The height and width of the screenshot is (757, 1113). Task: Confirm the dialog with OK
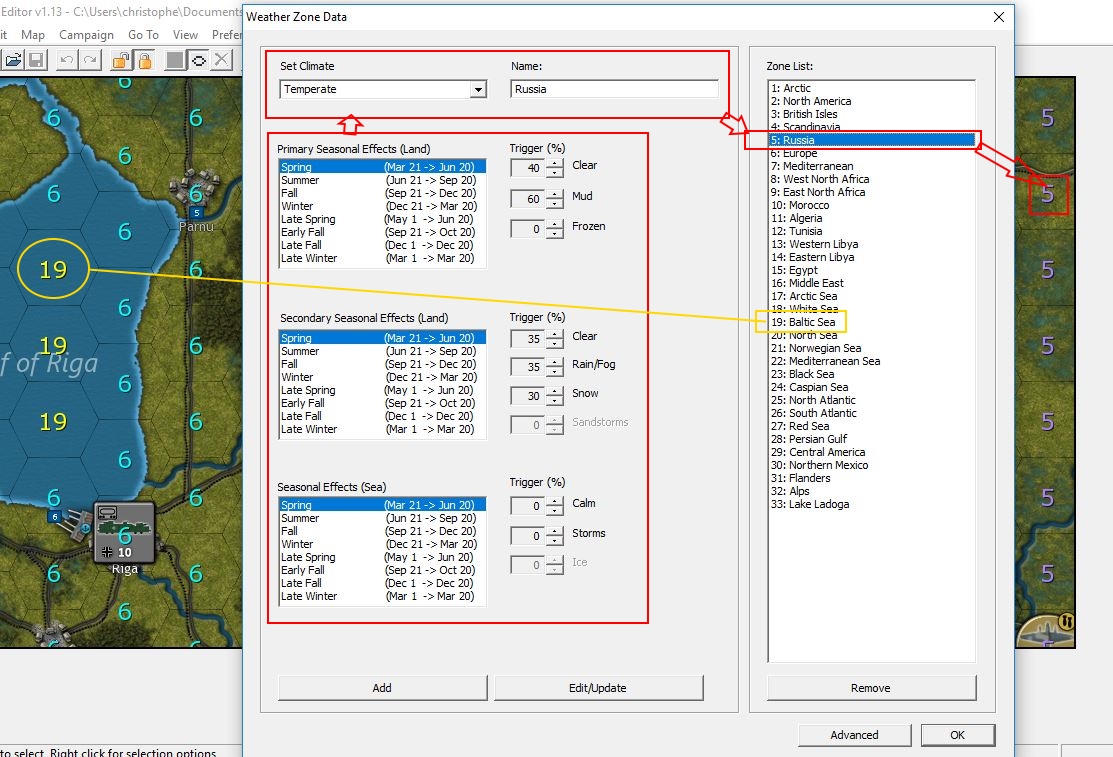click(x=958, y=735)
